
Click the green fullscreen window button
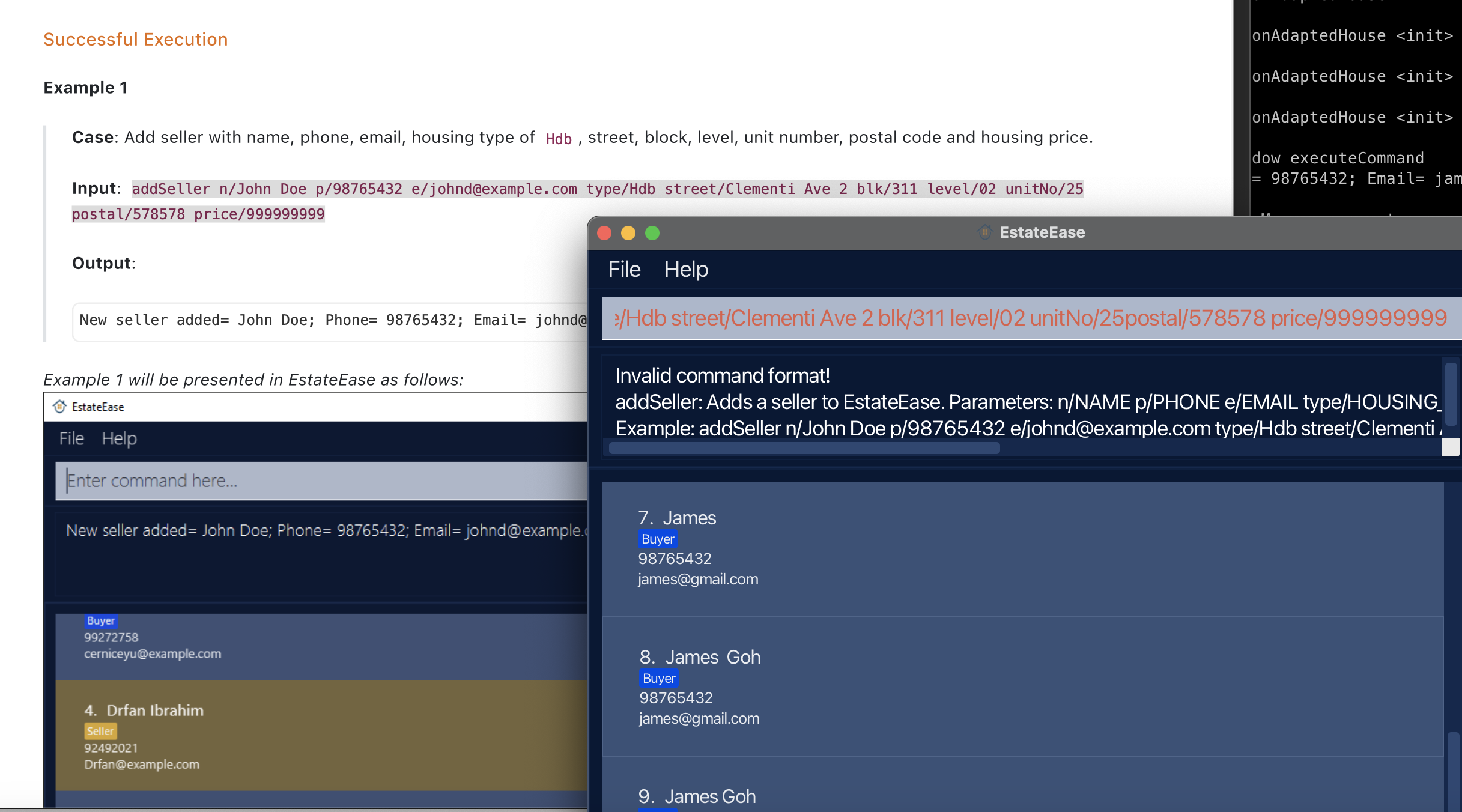pyautogui.click(x=652, y=233)
